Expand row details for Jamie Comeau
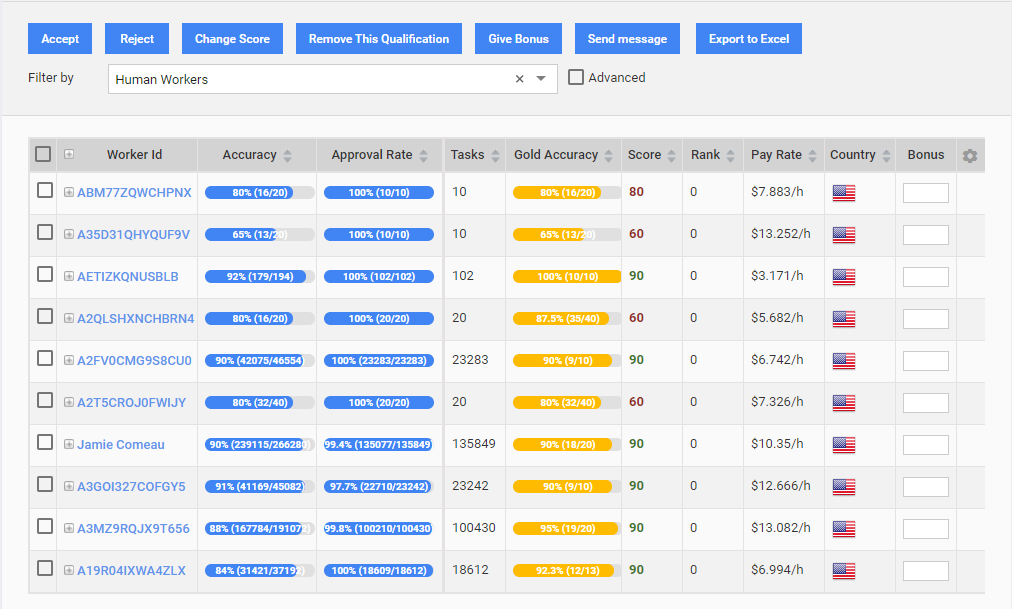Viewport: 1012px width, 609px height. click(x=68, y=444)
